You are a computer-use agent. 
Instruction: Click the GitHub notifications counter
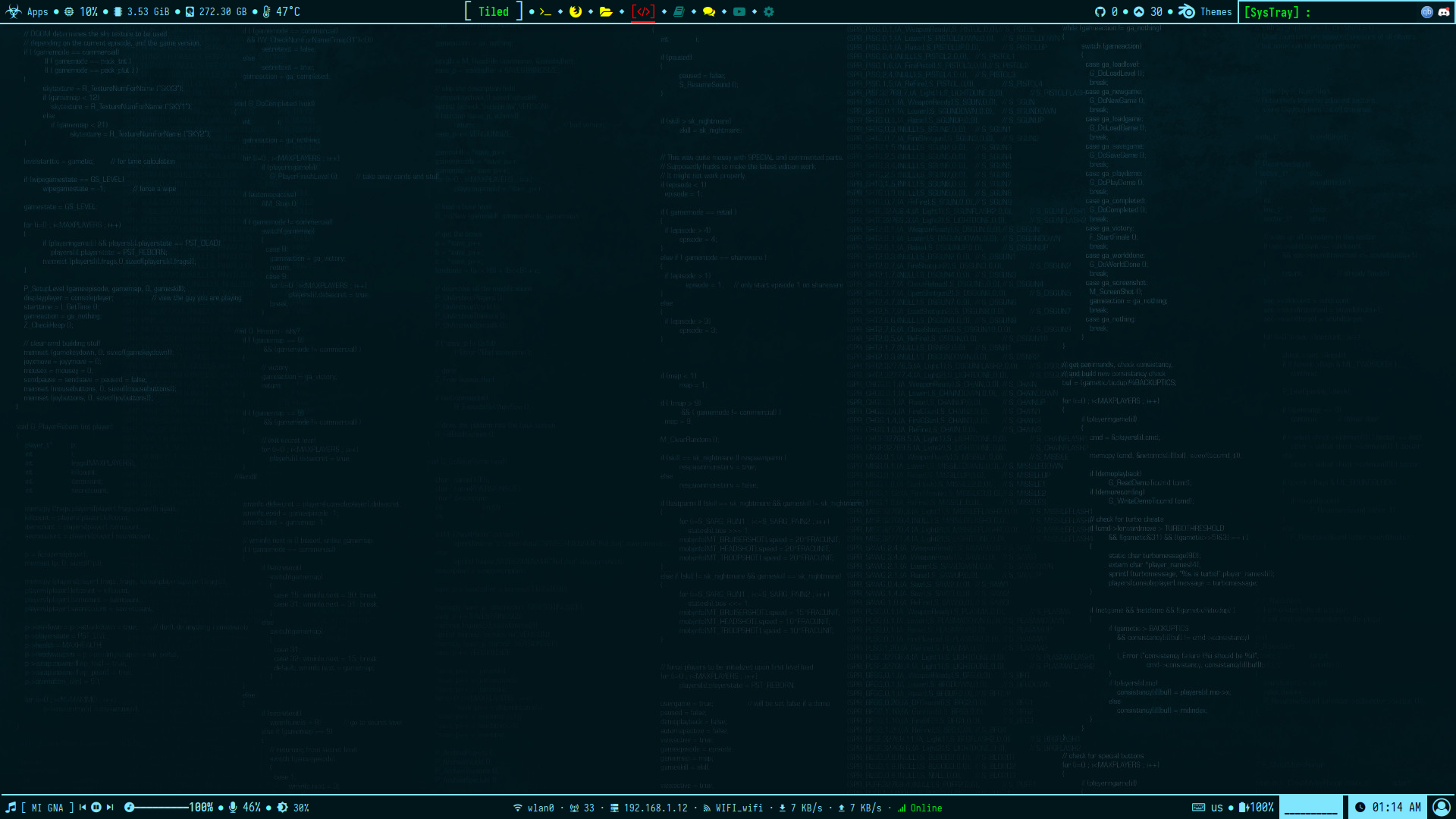1106,12
